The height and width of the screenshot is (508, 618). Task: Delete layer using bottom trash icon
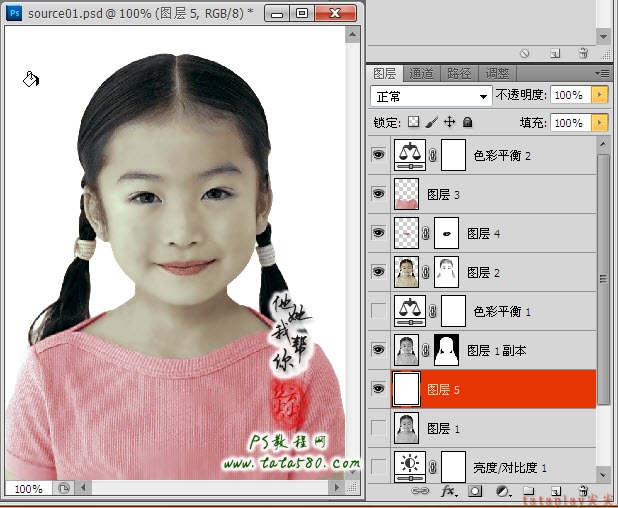pyautogui.click(x=583, y=491)
